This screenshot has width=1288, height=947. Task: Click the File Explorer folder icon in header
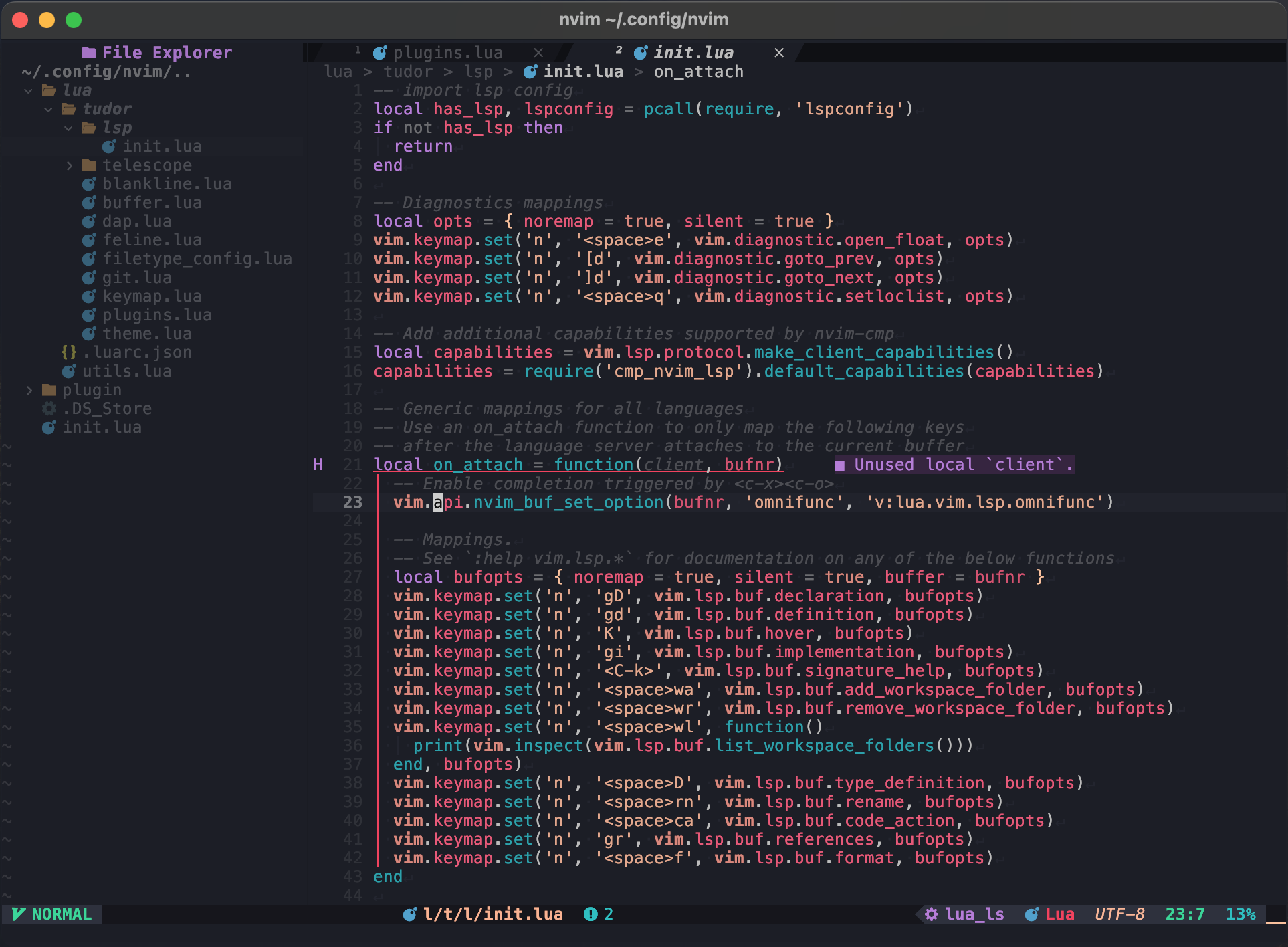pos(88,53)
